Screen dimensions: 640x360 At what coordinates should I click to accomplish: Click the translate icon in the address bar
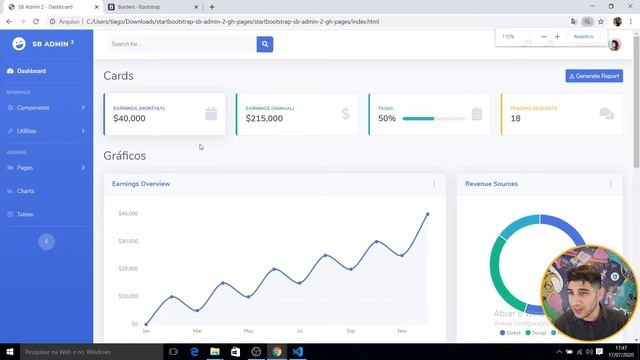574,22
